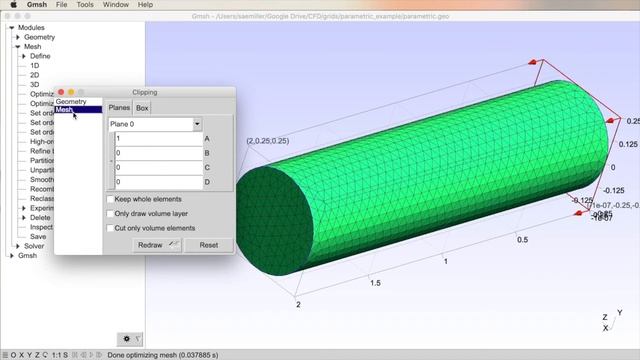Set Z-axis view from status bar
640x360 pixels.
37,355
